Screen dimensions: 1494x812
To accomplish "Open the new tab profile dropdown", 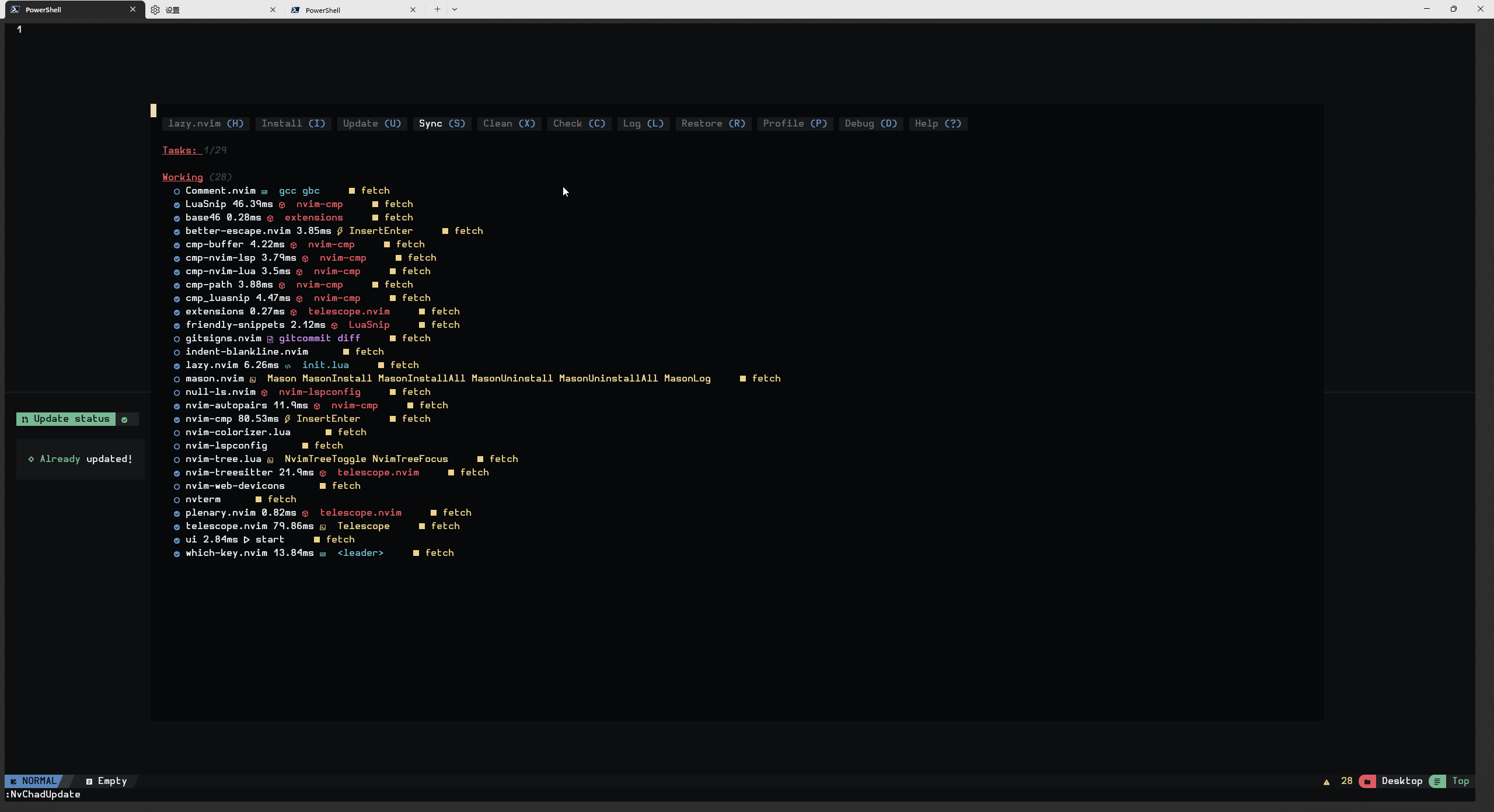I will 455,9.
